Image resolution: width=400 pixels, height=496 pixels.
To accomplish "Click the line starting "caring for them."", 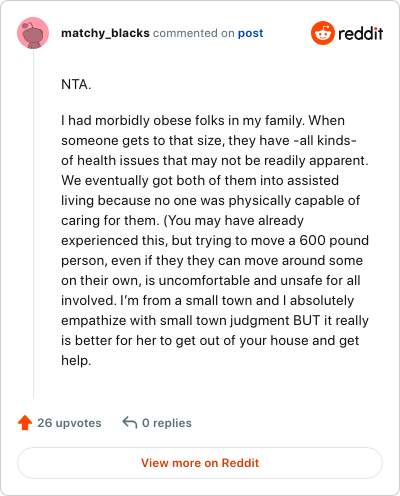I will [182, 221].
